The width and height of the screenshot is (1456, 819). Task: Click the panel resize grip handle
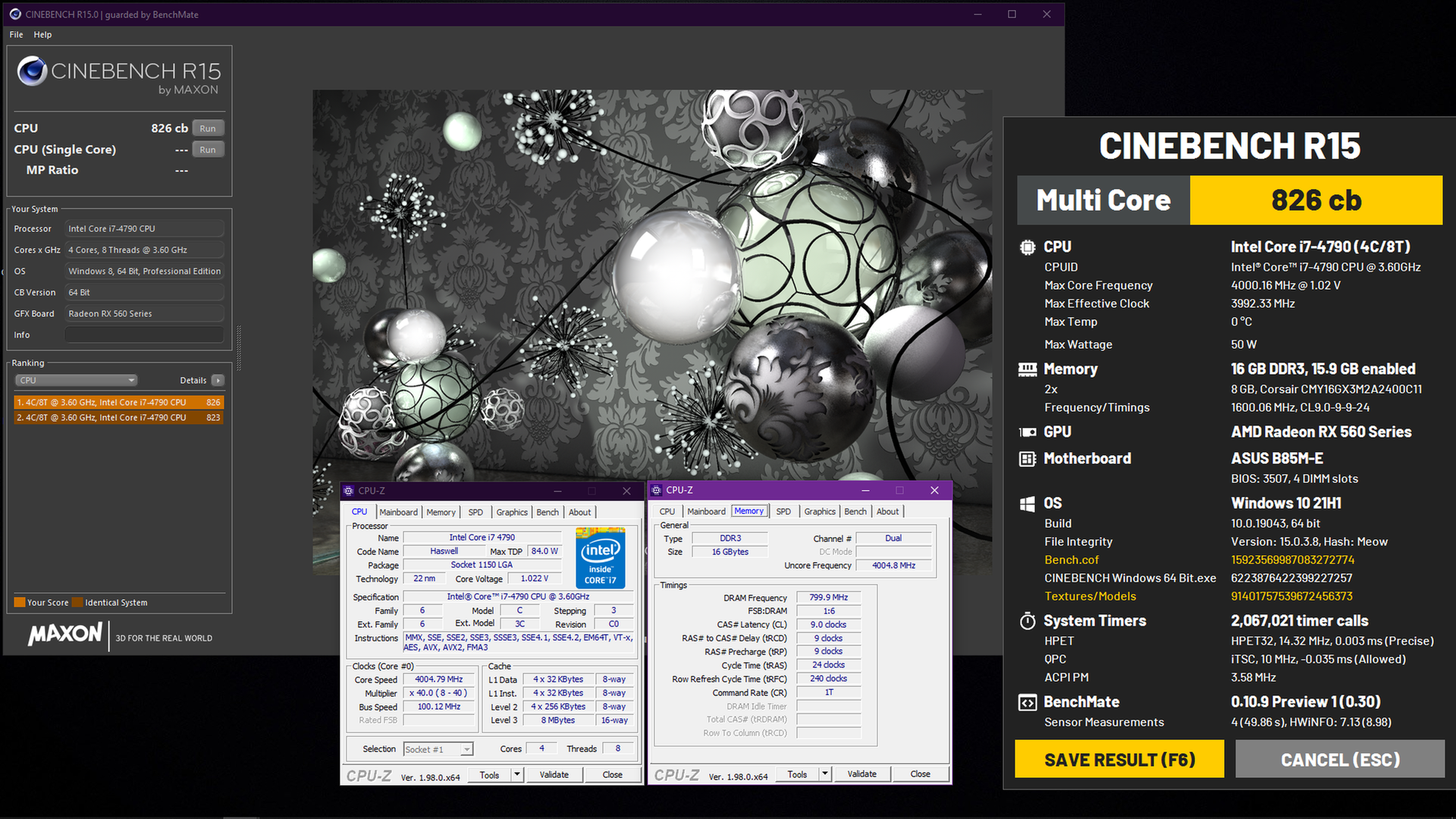pos(239,348)
